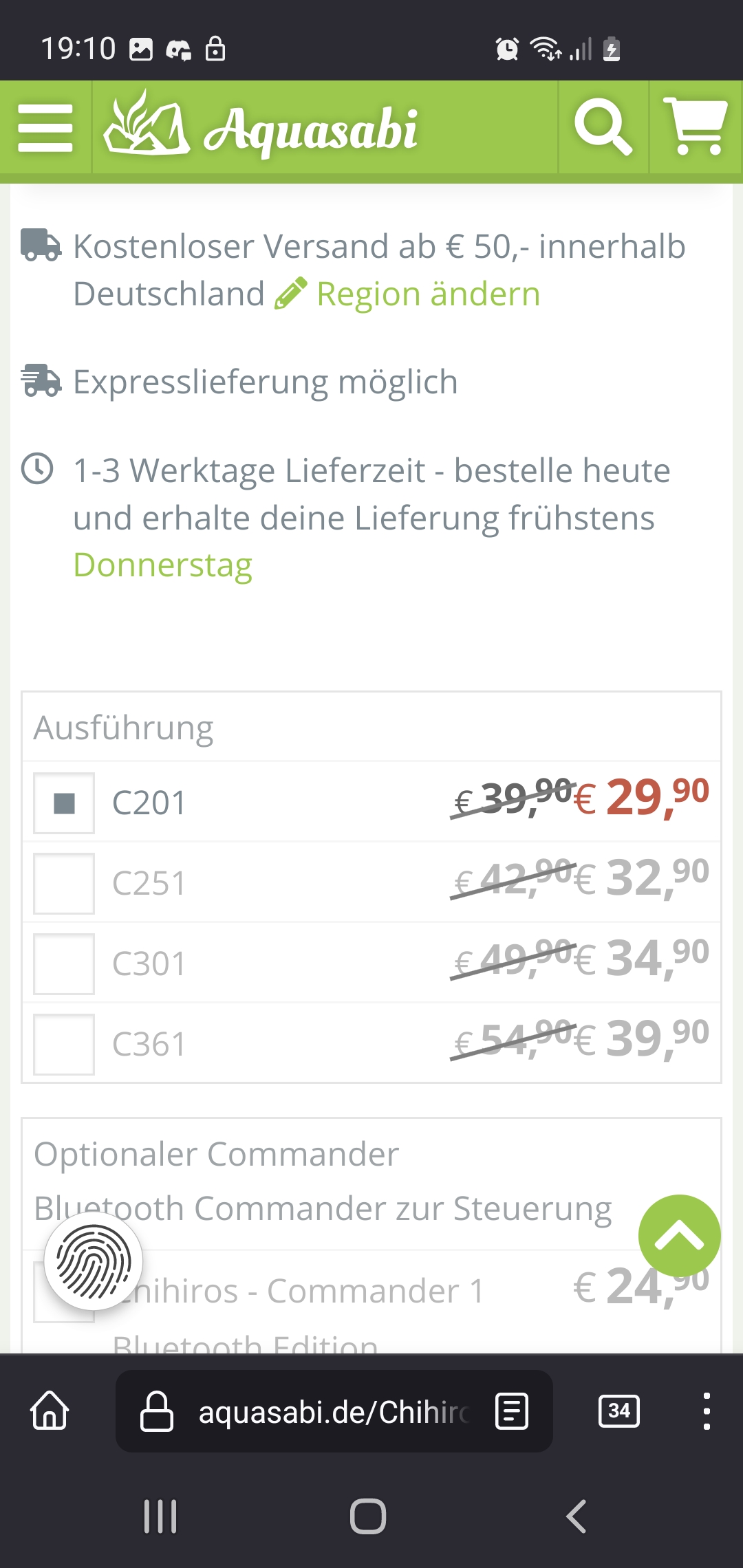Choose the C361 variant checkbox
Image resolution: width=743 pixels, height=1568 pixels.
tap(64, 1045)
